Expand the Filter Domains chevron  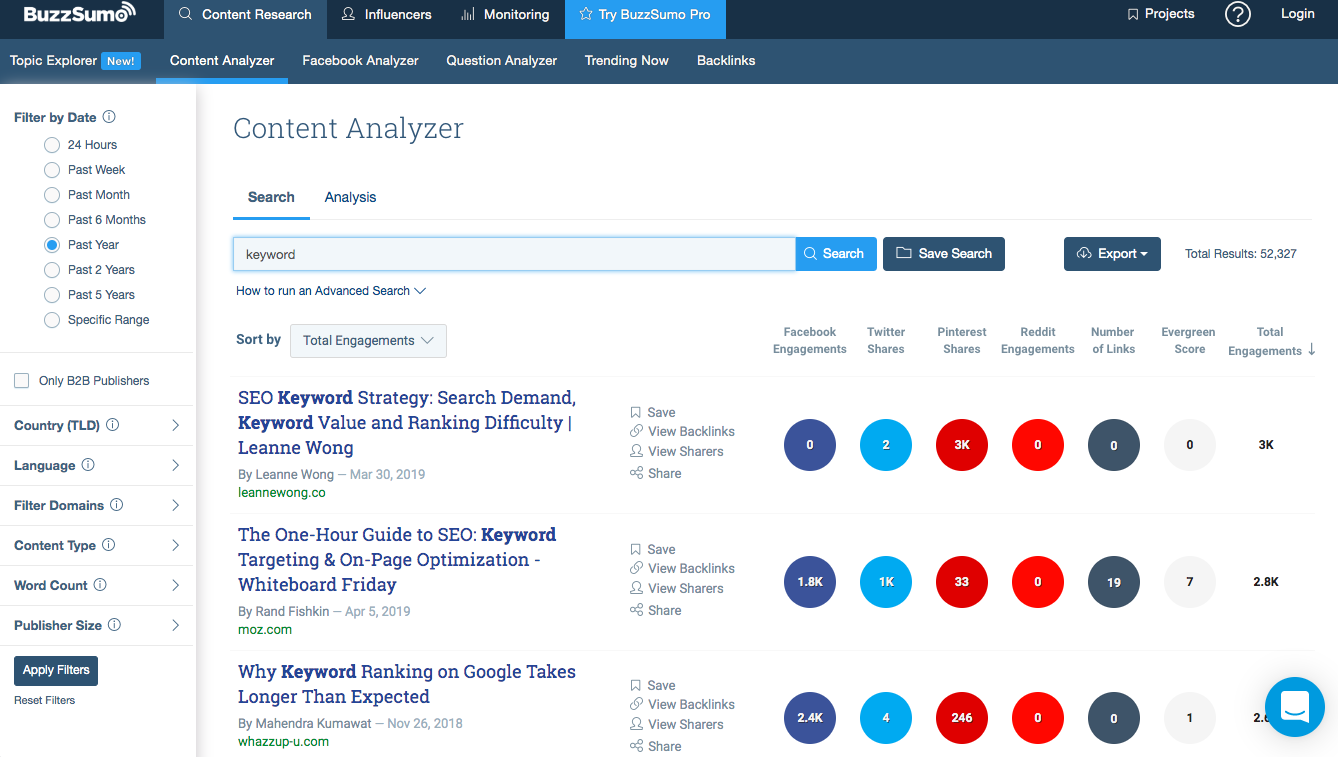(176, 505)
